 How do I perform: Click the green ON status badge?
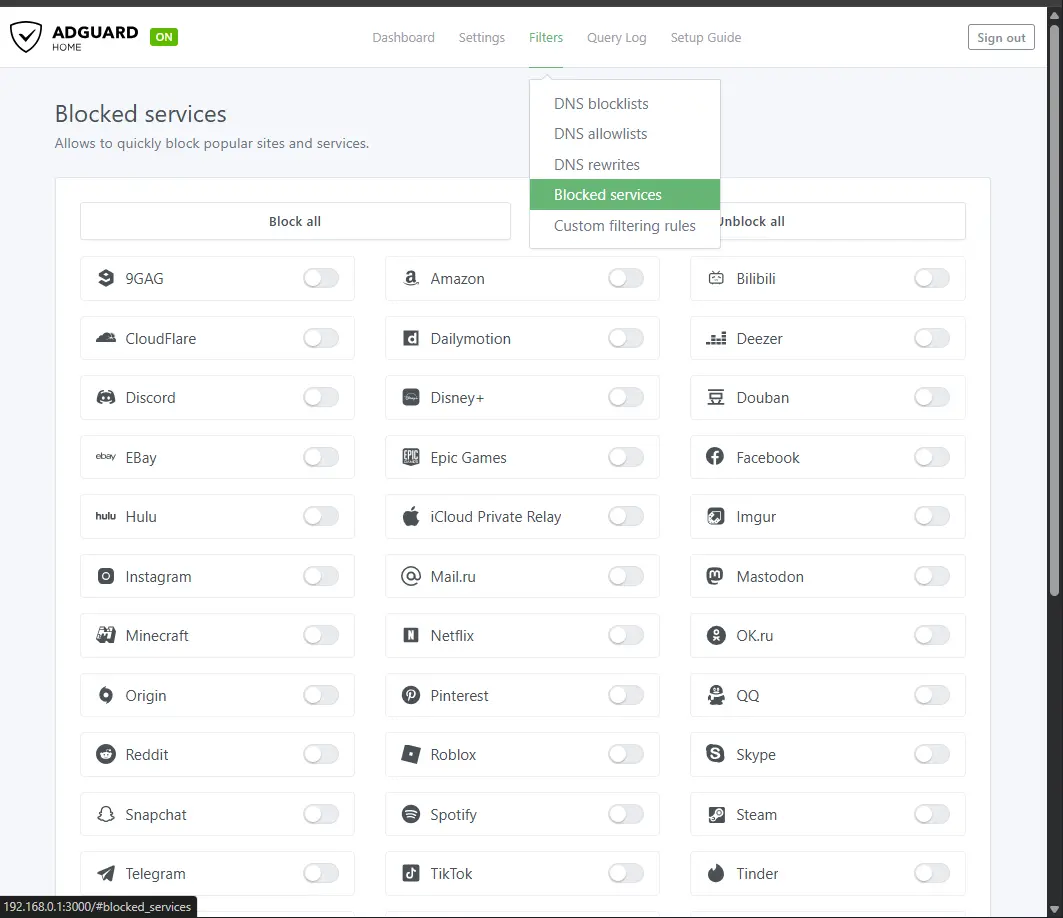163,37
